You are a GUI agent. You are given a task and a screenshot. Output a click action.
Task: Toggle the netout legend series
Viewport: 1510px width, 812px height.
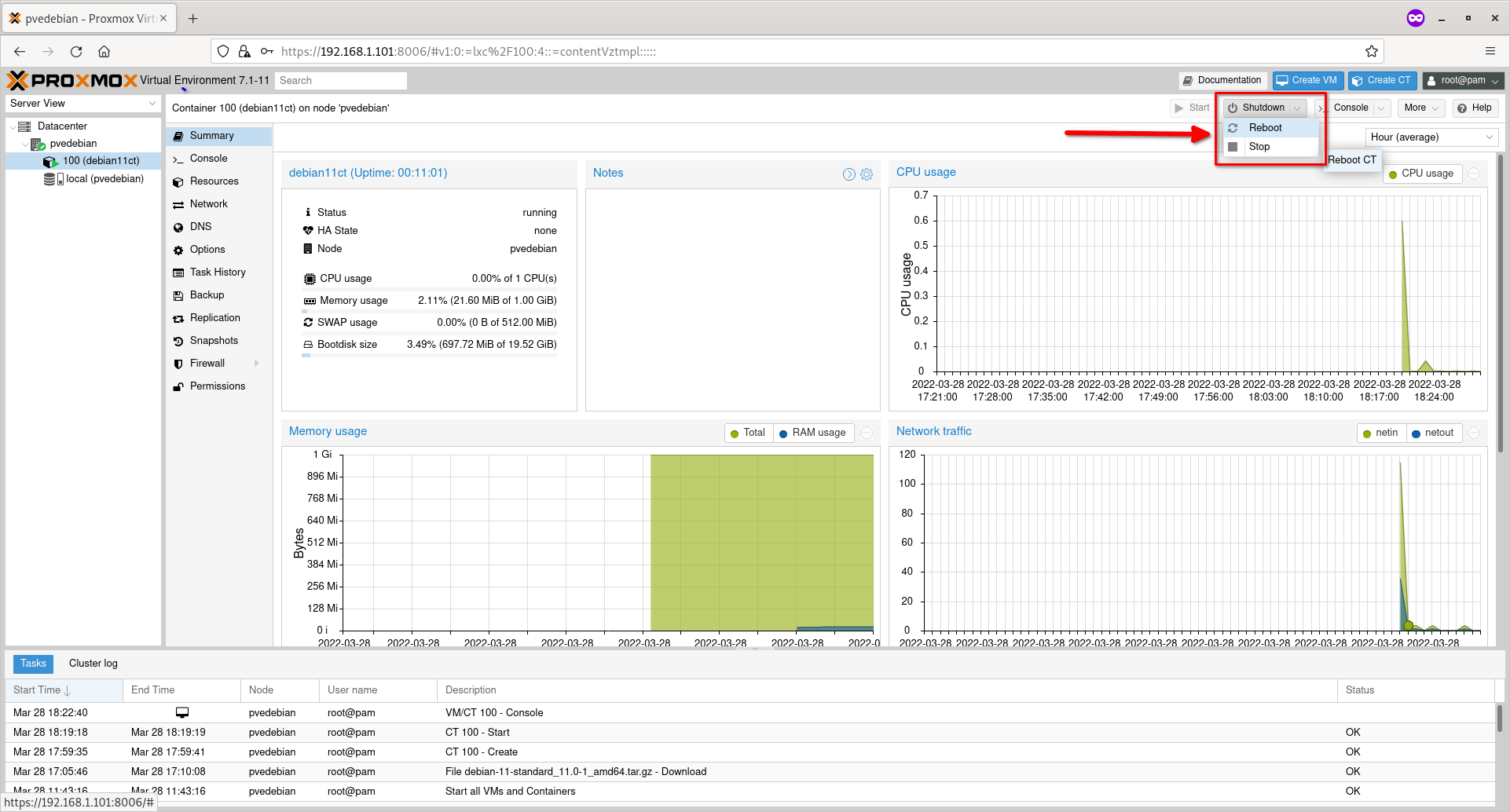1434,433
